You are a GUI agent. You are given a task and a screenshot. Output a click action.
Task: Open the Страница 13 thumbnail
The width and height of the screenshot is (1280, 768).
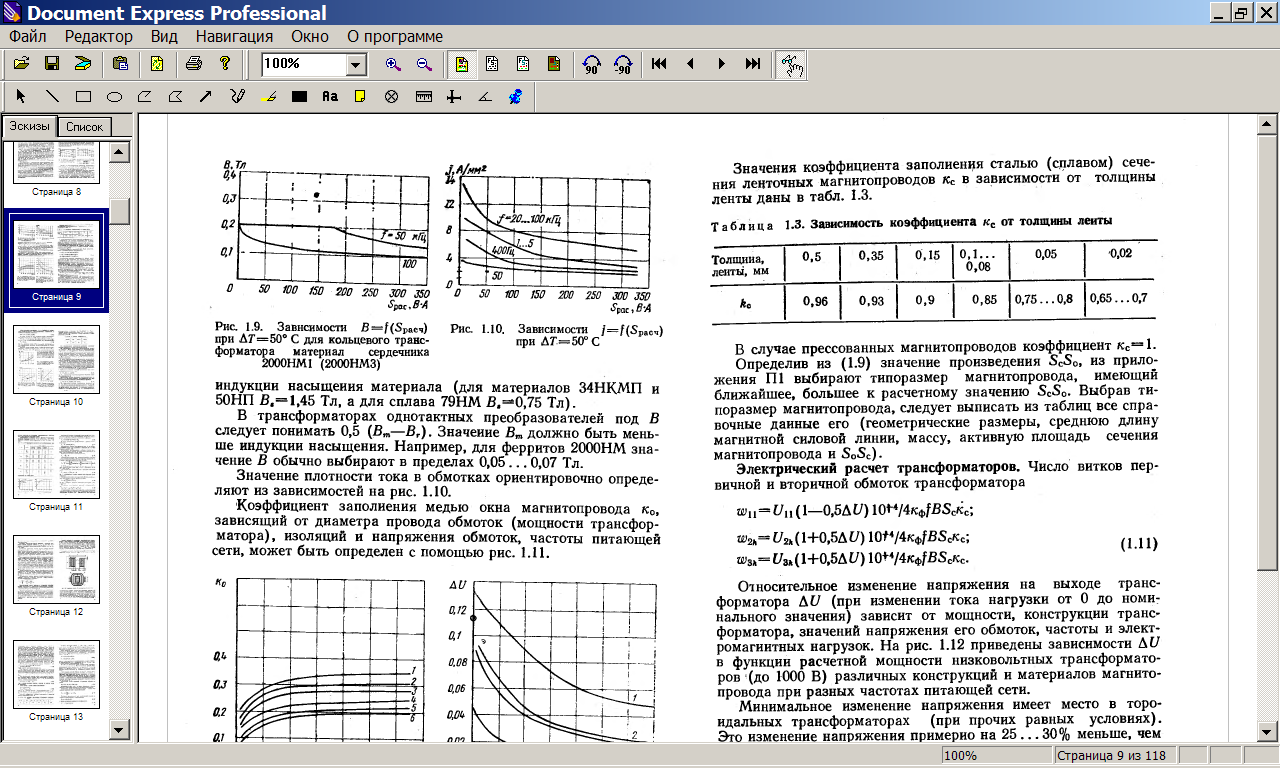point(57,680)
